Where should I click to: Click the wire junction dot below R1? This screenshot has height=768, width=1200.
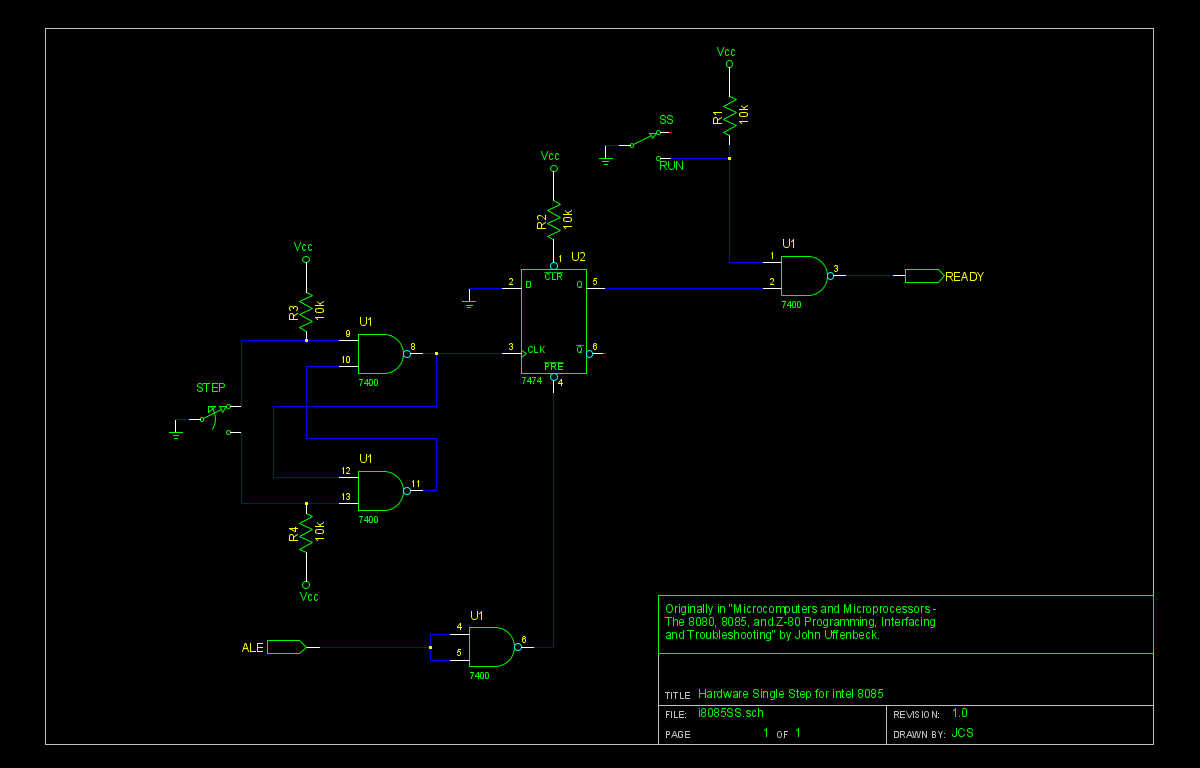(x=729, y=158)
